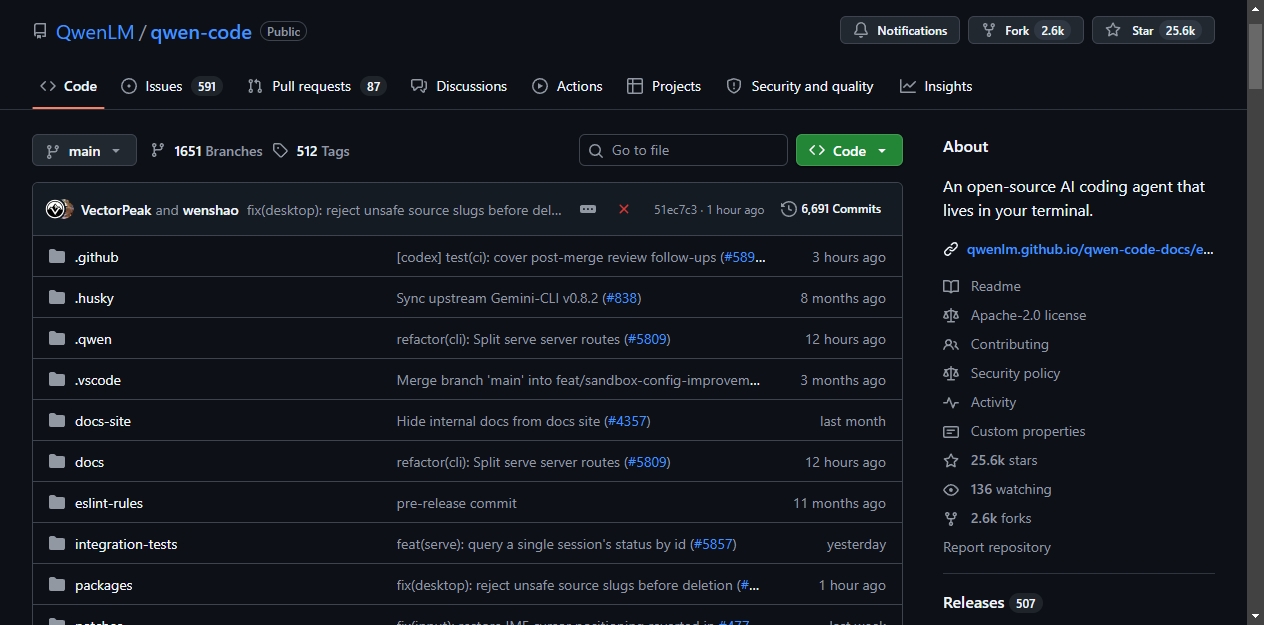Click the Notifications bell button
This screenshot has height=625, width=1264.
(x=900, y=31)
